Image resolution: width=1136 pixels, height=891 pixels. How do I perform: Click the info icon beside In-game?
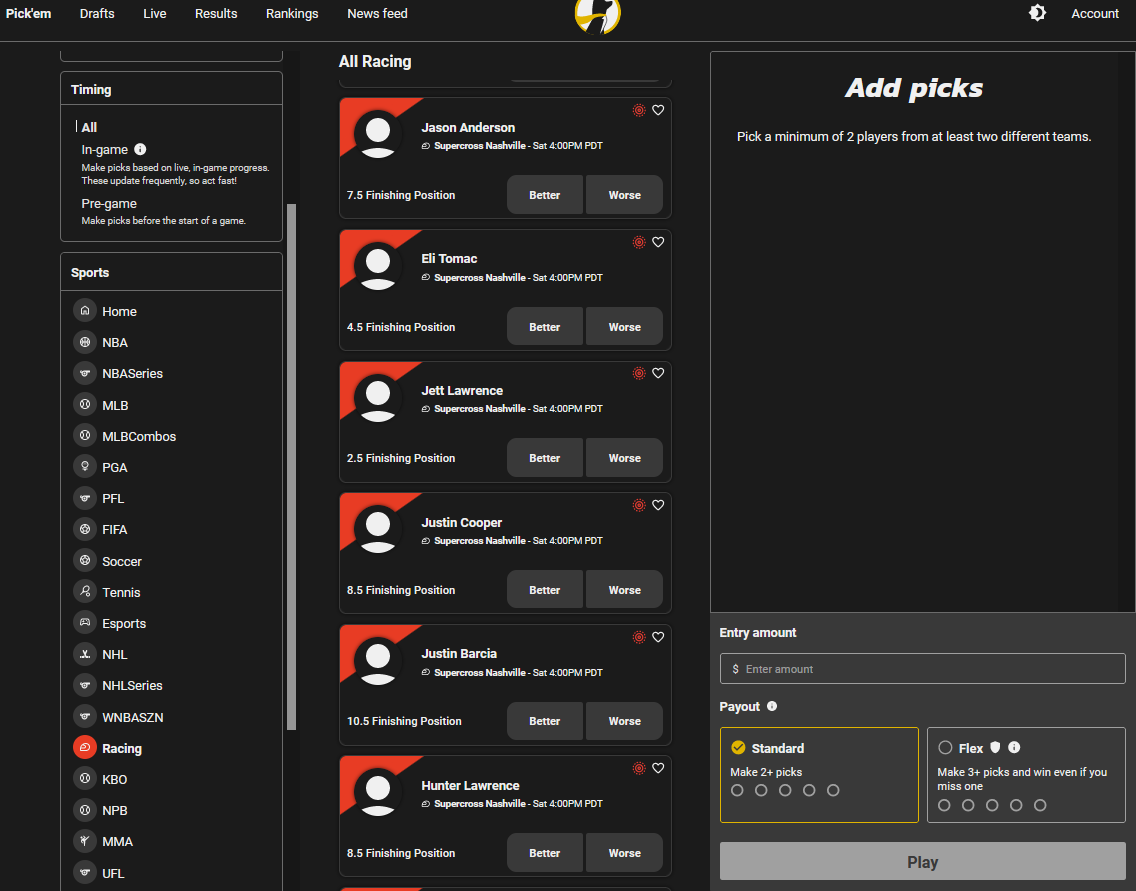[x=140, y=149]
